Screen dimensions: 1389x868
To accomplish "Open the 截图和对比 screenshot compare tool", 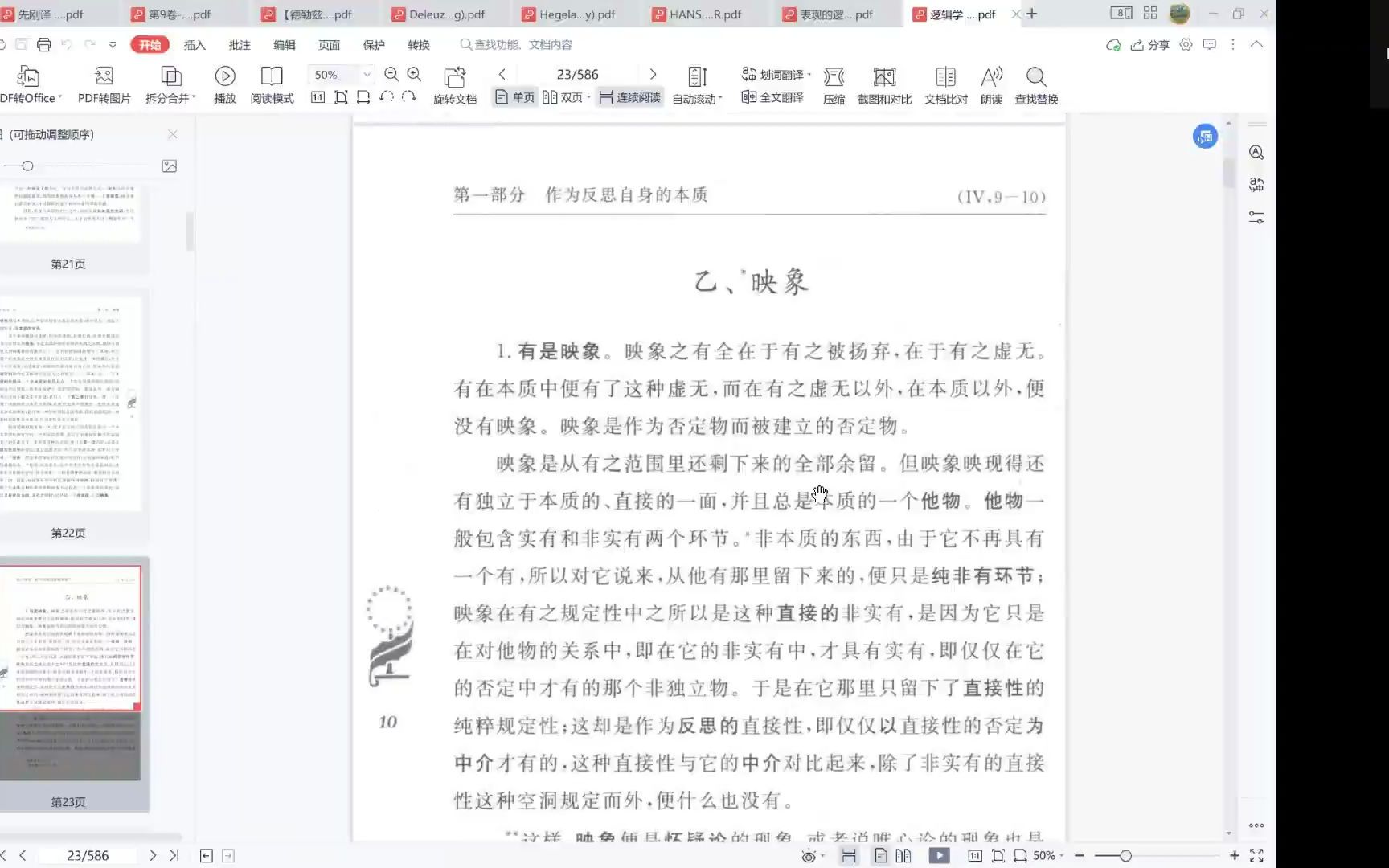I will (884, 84).
